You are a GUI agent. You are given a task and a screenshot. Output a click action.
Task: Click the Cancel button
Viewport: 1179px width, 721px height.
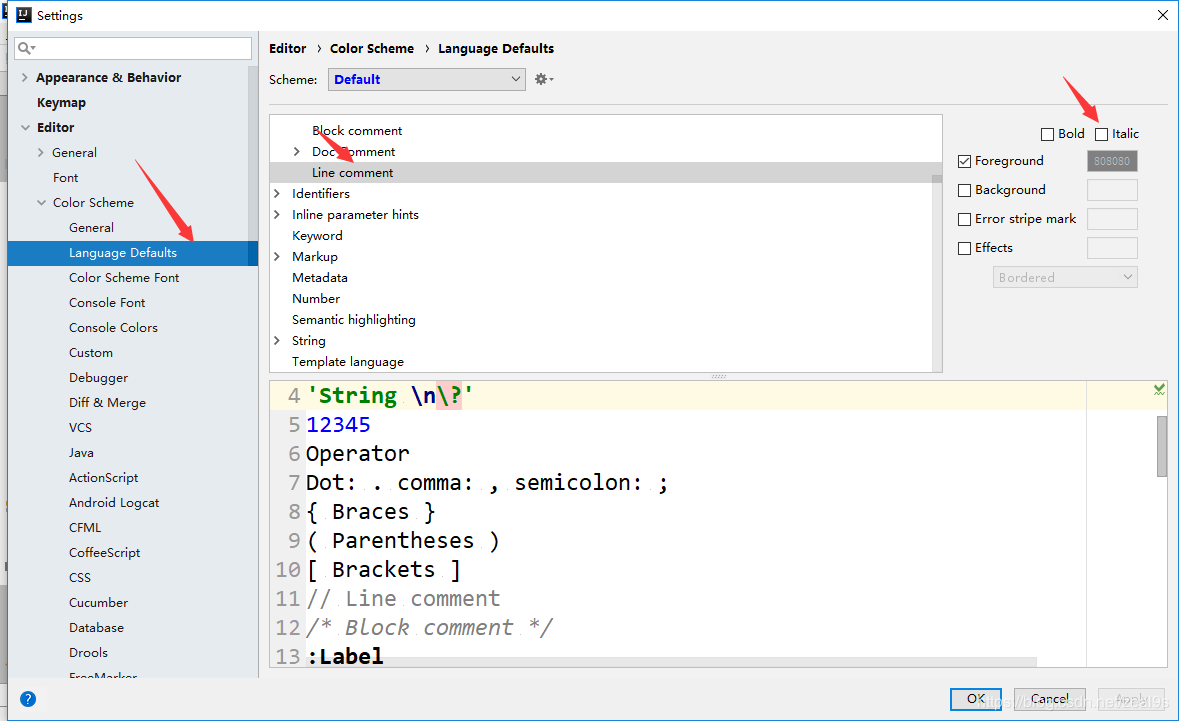1049,699
